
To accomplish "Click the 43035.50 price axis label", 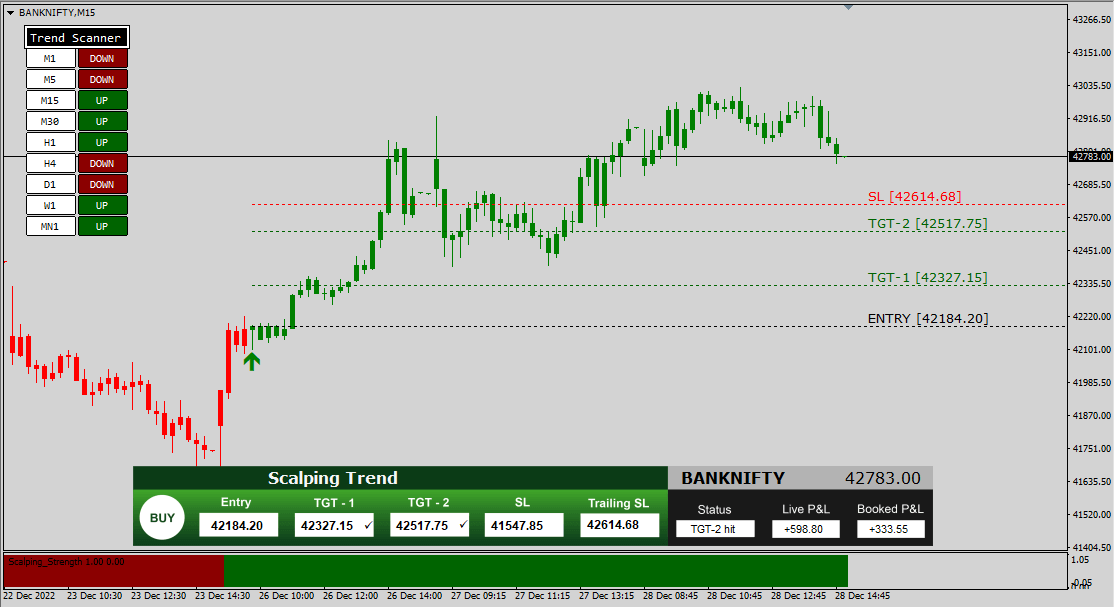I will coord(1092,86).
